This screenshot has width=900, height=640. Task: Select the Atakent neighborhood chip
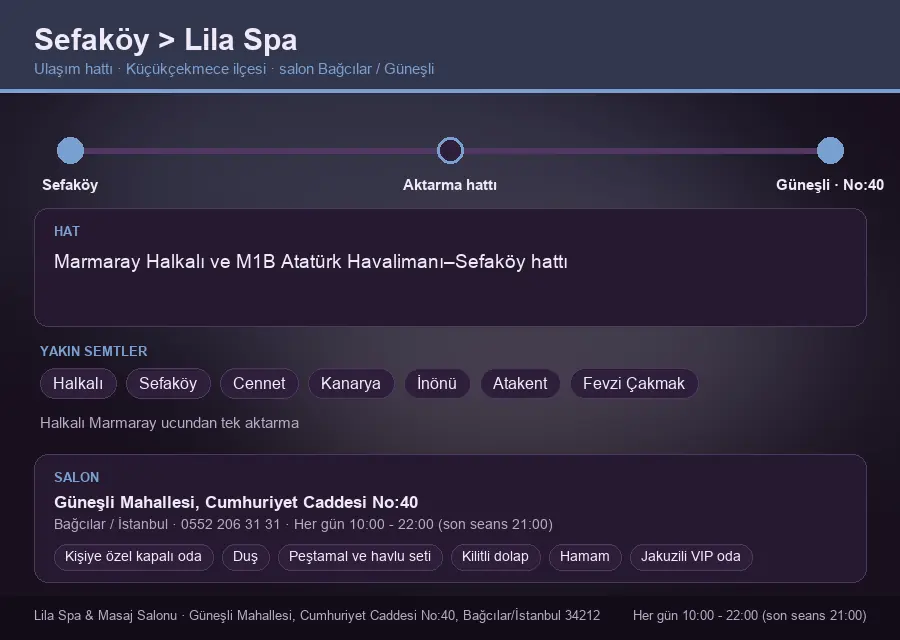tap(520, 383)
